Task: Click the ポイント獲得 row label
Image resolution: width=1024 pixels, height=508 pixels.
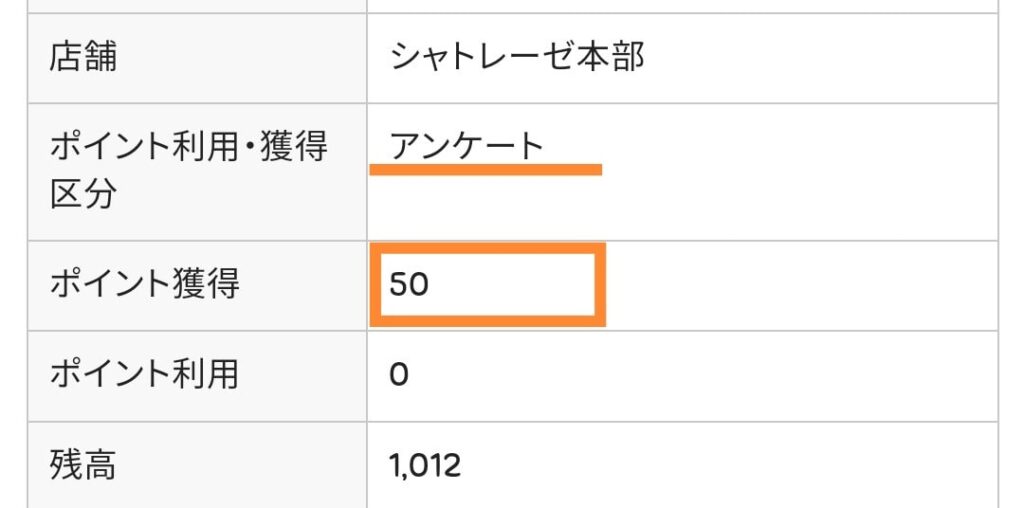Action: point(144,285)
